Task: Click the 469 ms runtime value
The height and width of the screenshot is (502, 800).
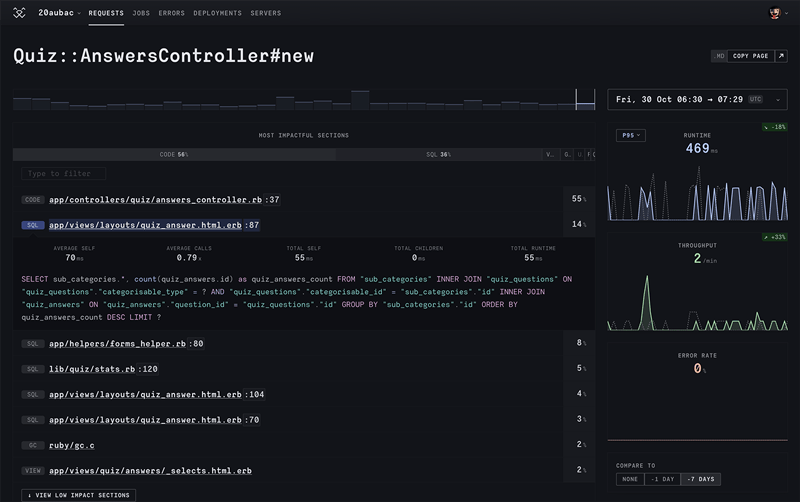Action: point(702,148)
